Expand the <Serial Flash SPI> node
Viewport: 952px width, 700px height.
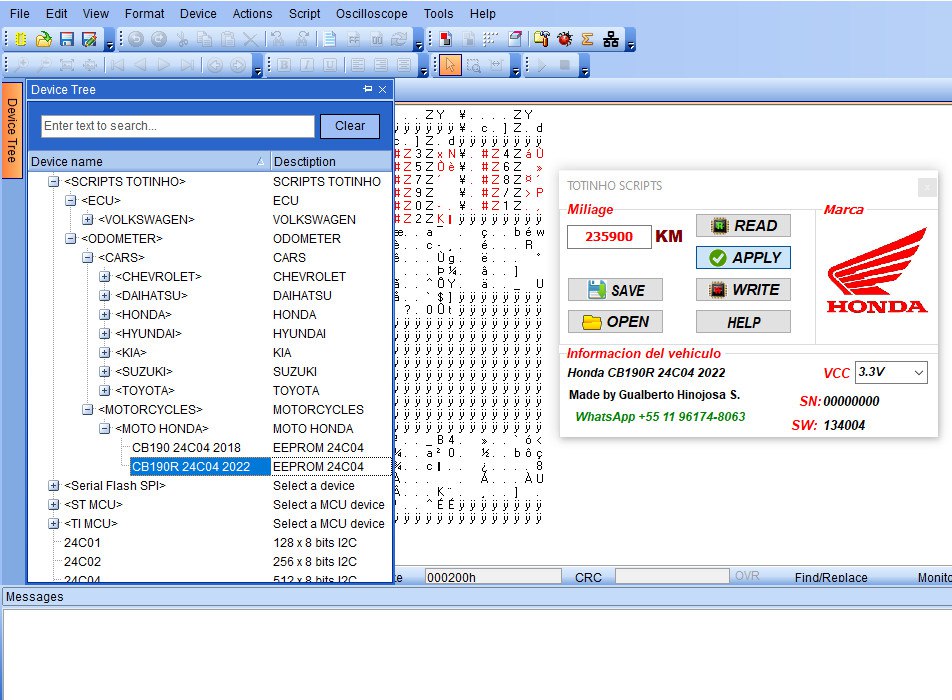click(54, 485)
